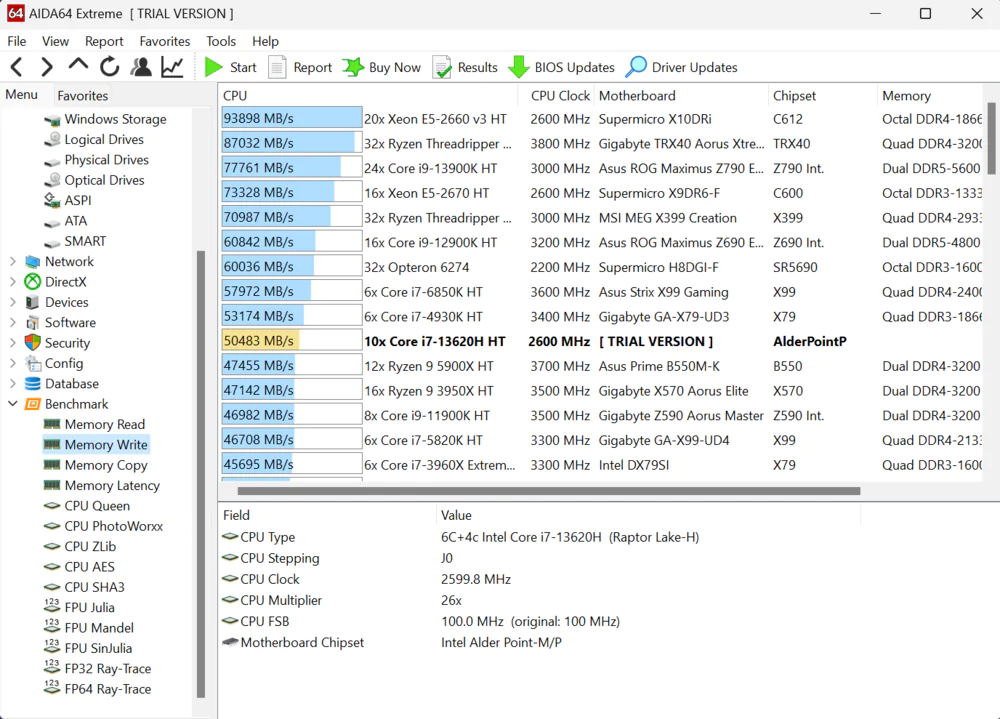
Task: Expand the Network tree node
Action: pos(13,262)
